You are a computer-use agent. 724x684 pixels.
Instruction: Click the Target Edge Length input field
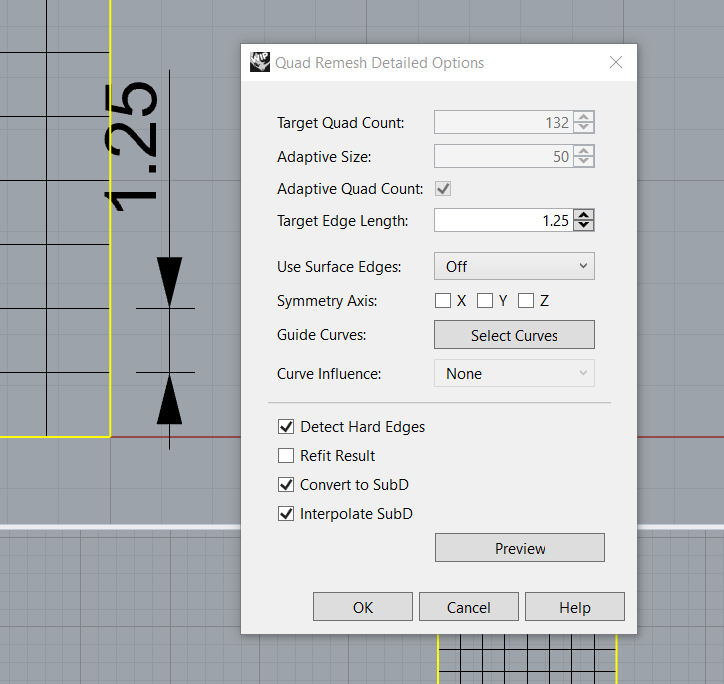[504, 220]
